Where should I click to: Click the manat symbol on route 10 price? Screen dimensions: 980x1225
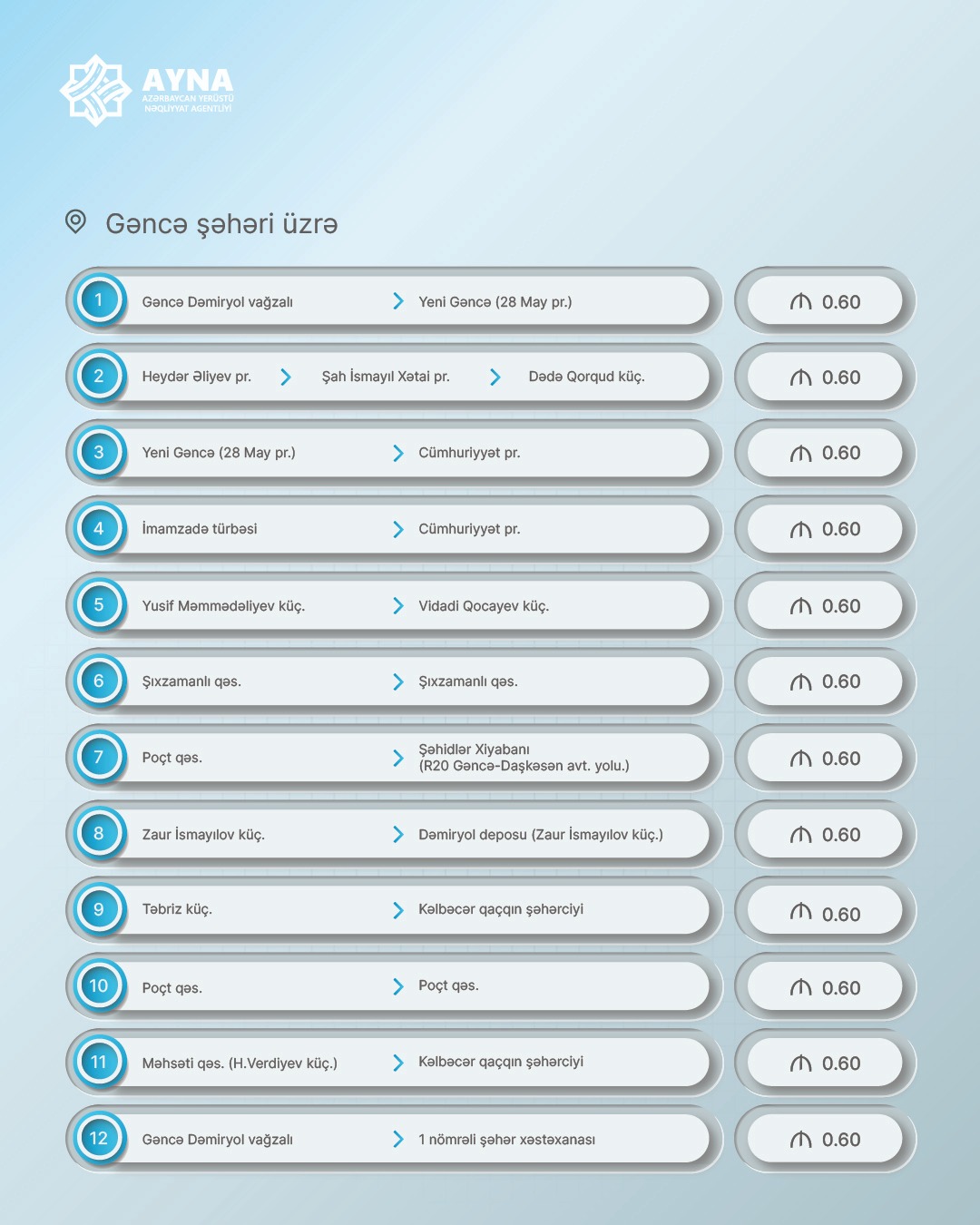(800, 988)
